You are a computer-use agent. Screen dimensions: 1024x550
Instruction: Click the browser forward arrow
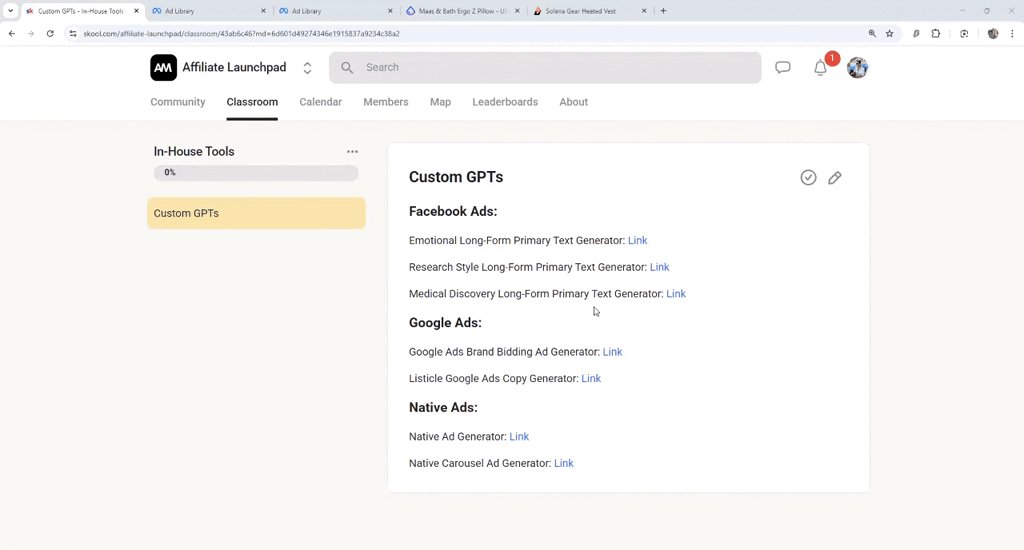point(31,33)
